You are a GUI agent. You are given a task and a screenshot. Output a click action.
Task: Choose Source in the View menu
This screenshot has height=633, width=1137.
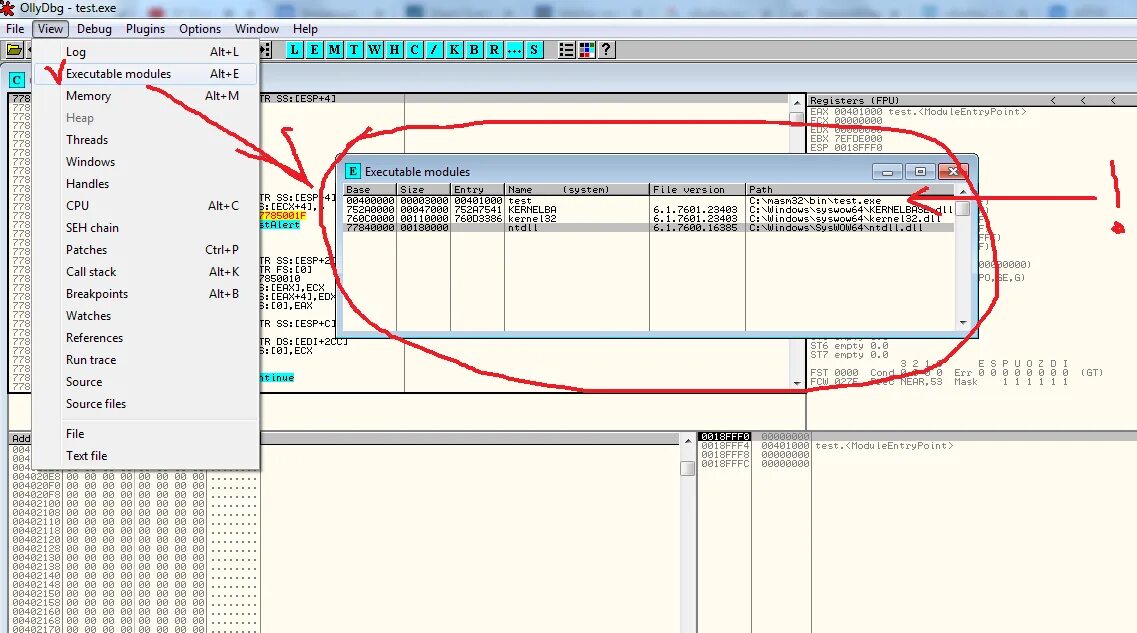point(146,381)
